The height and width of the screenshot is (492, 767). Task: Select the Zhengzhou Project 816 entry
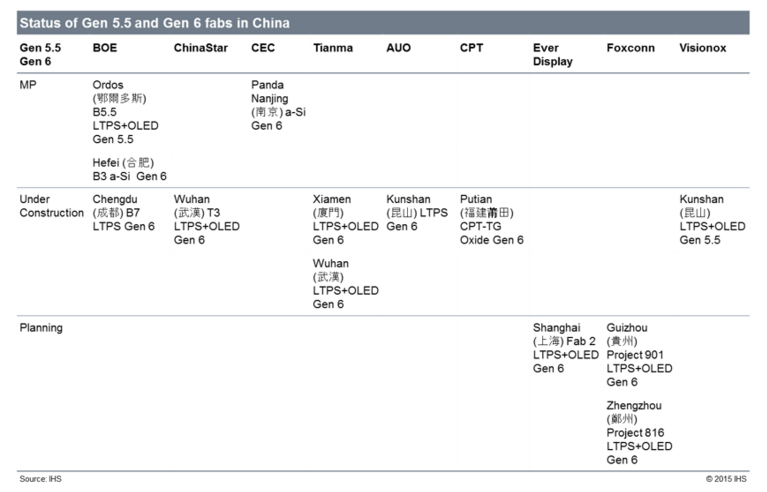click(x=639, y=433)
